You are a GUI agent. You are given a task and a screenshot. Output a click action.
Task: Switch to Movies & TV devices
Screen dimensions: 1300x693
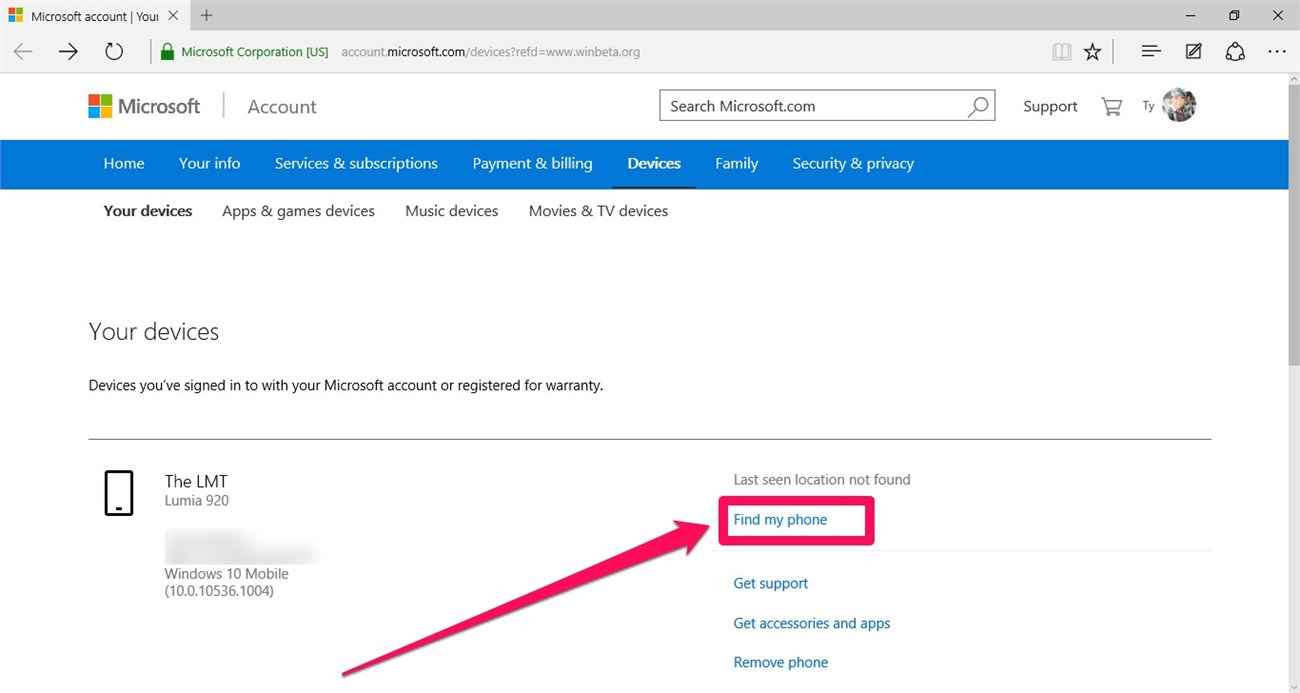(x=599, y=211)
